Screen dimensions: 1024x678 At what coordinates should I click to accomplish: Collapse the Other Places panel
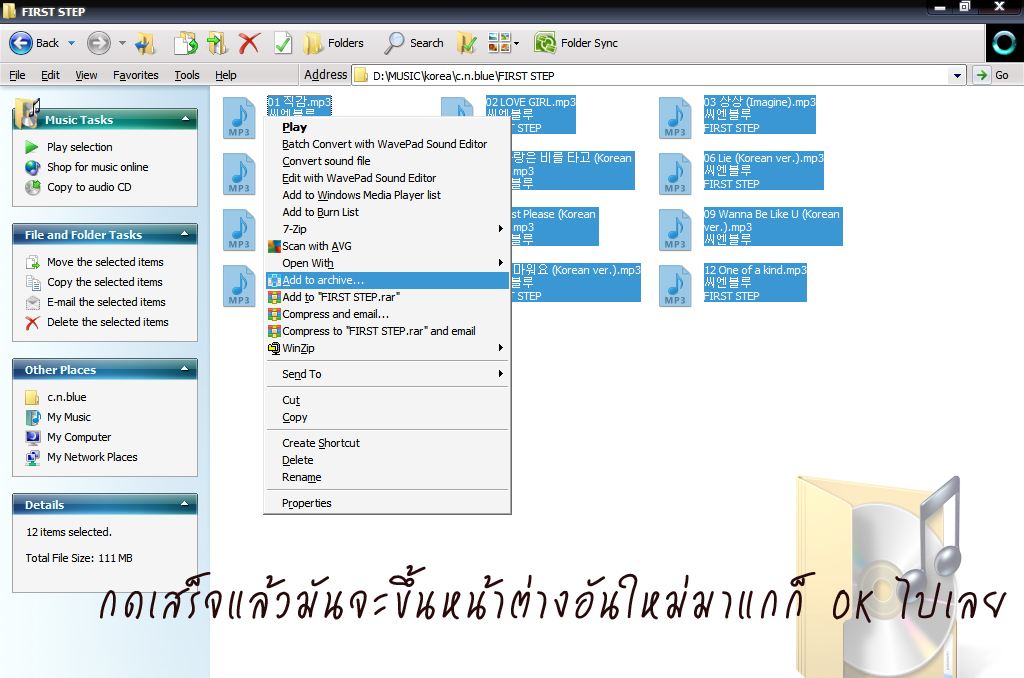click(185, 369)
